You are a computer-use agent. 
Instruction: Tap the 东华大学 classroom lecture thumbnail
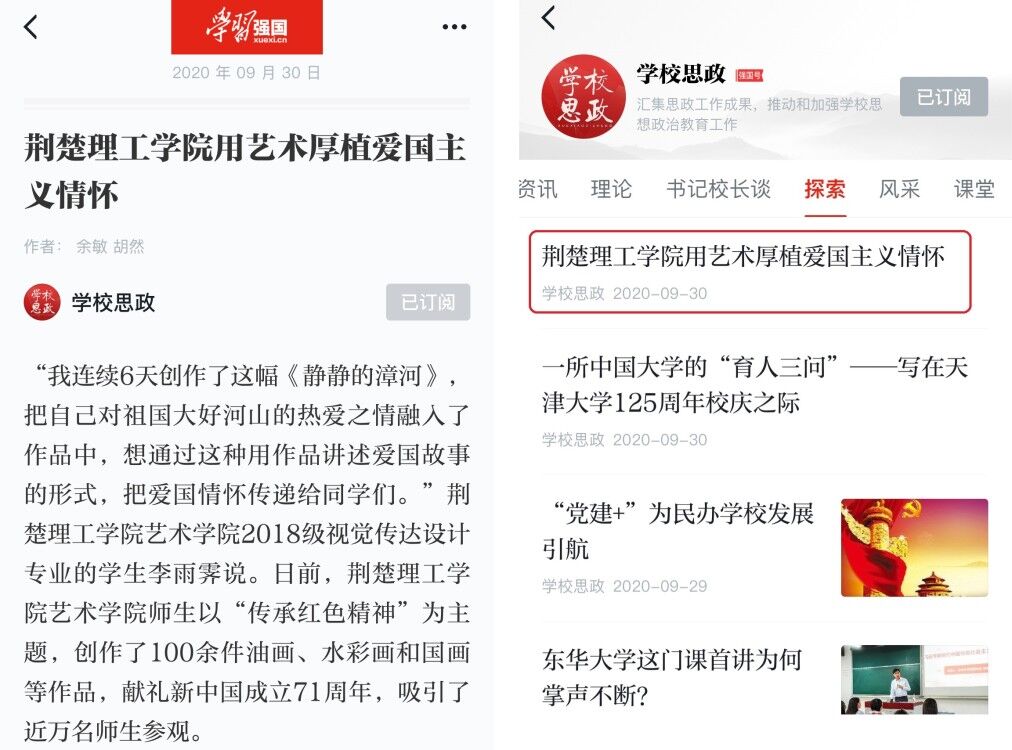pos(915,680)
